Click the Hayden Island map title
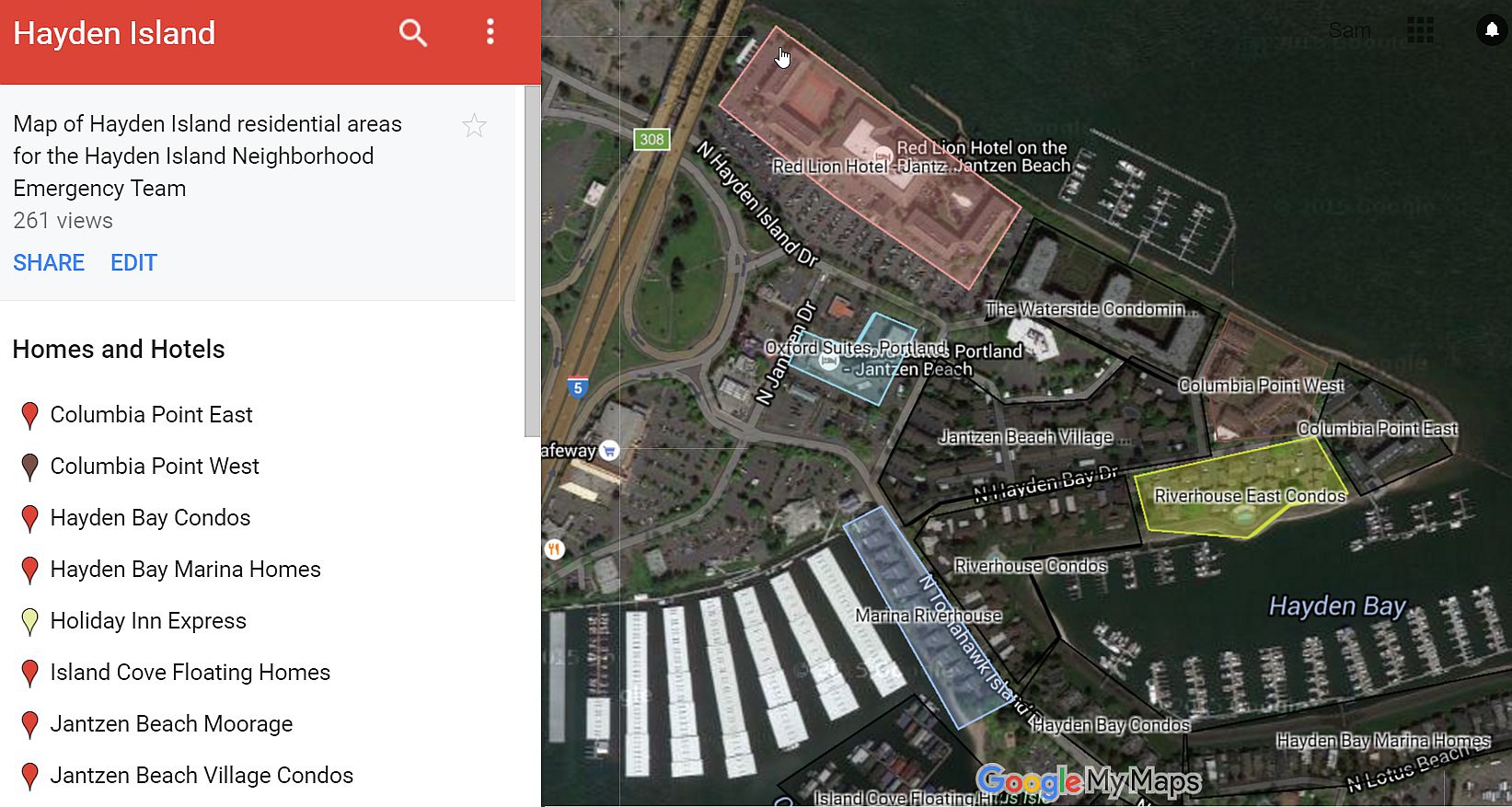This screenshot has height=807, width=1512. 114,34
